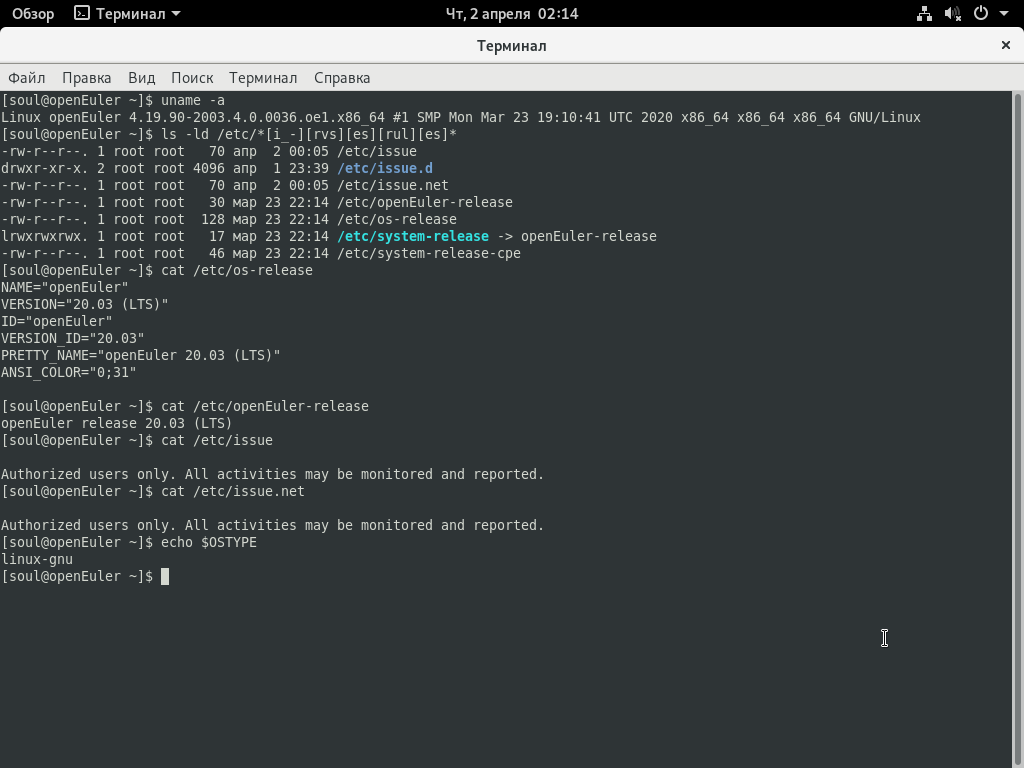This screenshot has width=1024, height=768.
Task: Open the Поиск menu
Action: pos(192,78)
